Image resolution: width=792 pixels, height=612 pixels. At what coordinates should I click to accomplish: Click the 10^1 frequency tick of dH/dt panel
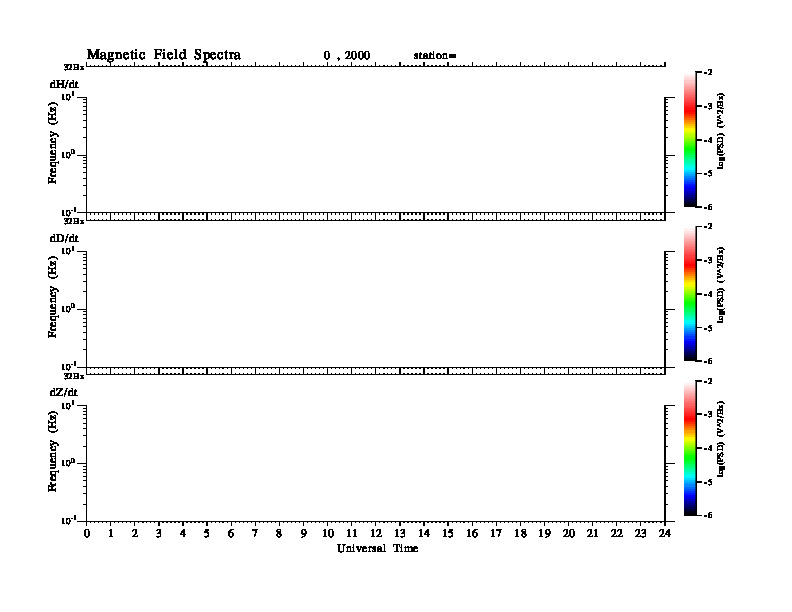click(x=68, y=96)
